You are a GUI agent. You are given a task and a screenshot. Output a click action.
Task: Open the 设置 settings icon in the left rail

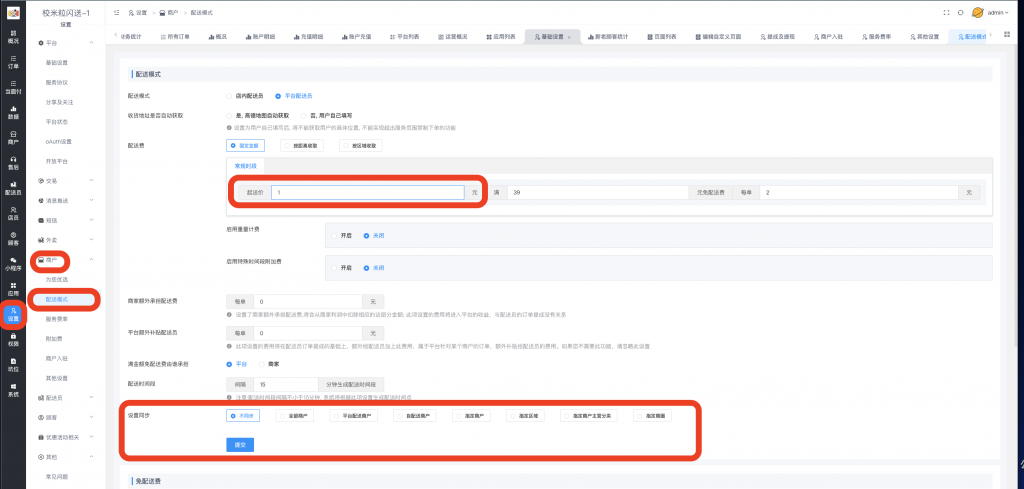point(13,314)
